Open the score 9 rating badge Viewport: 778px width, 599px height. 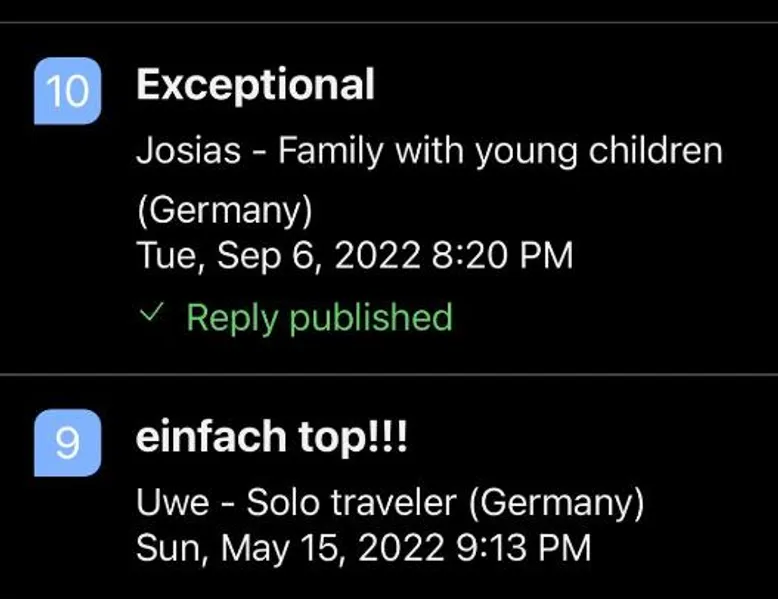(67, 443)
